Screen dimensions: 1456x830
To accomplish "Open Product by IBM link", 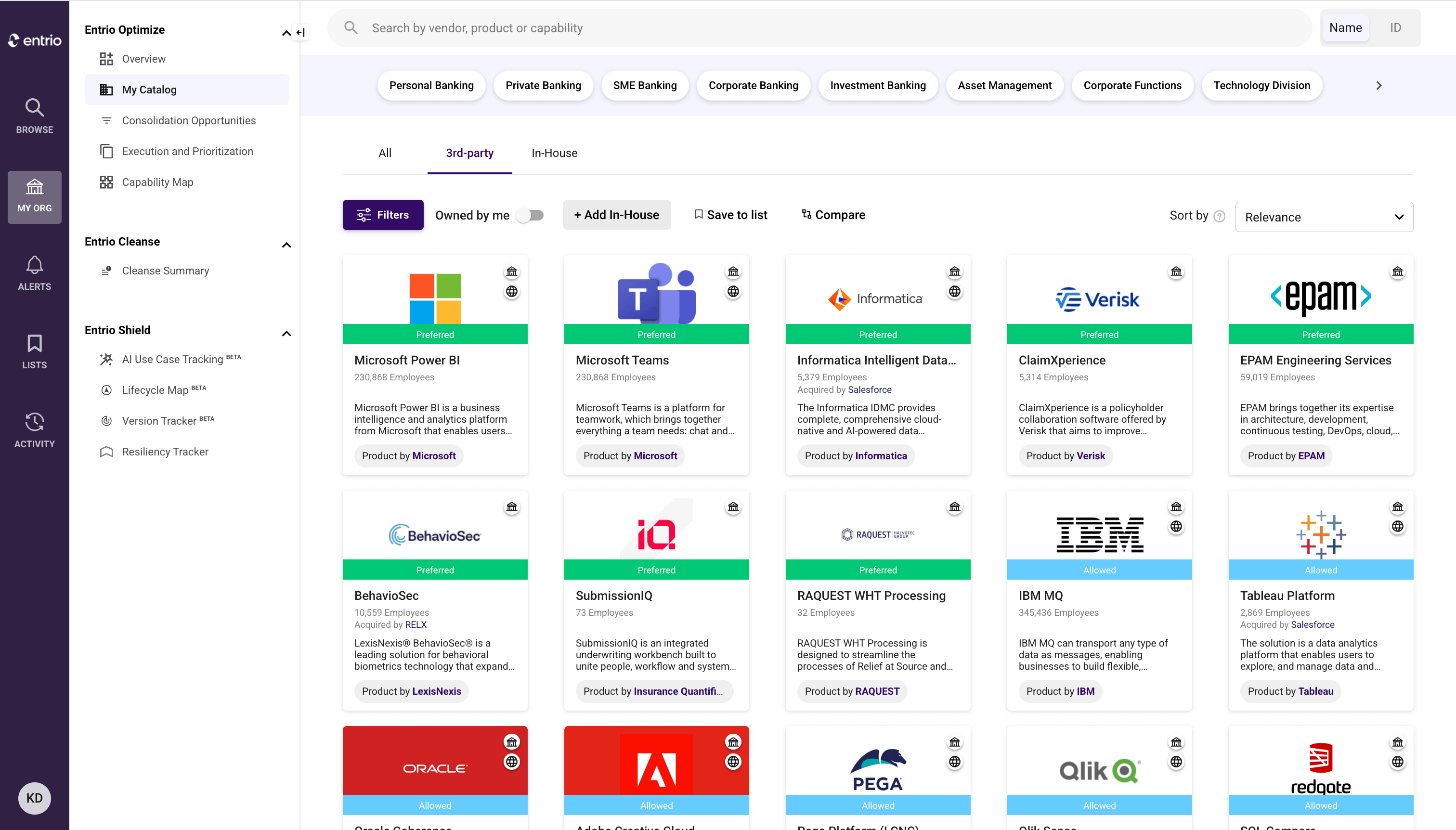I will coord(1060,691).
